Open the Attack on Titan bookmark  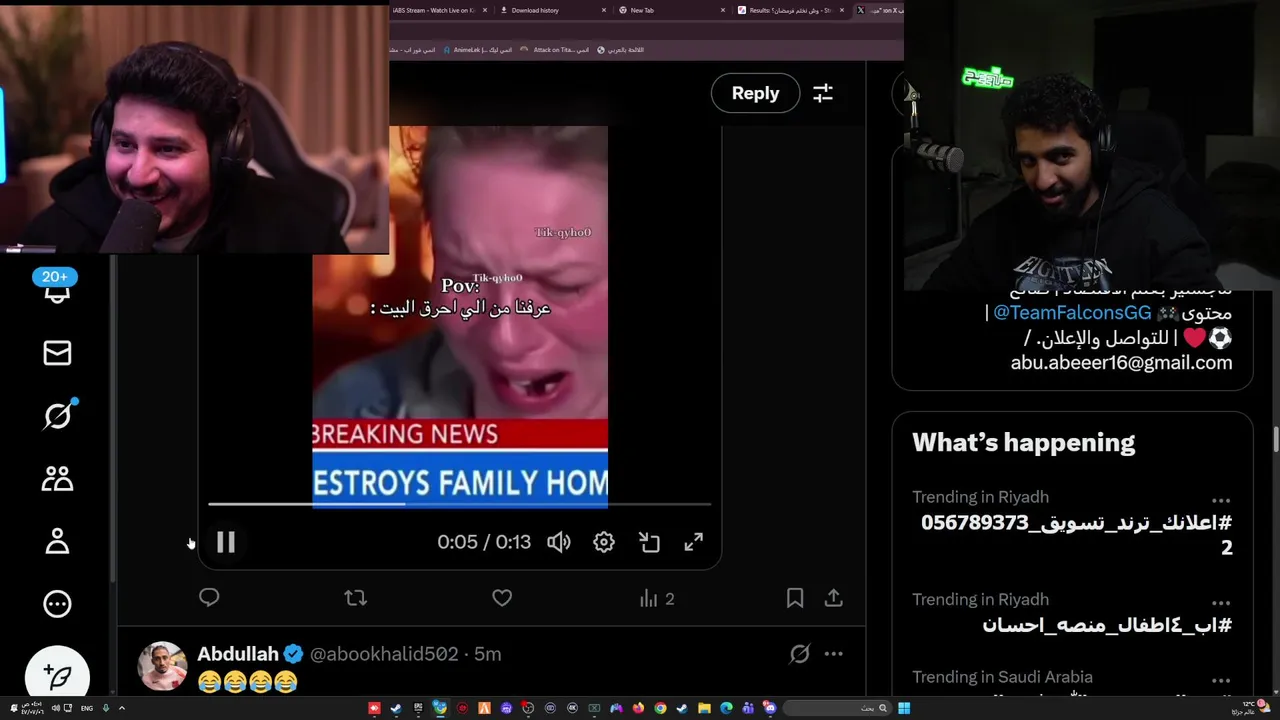555,49
